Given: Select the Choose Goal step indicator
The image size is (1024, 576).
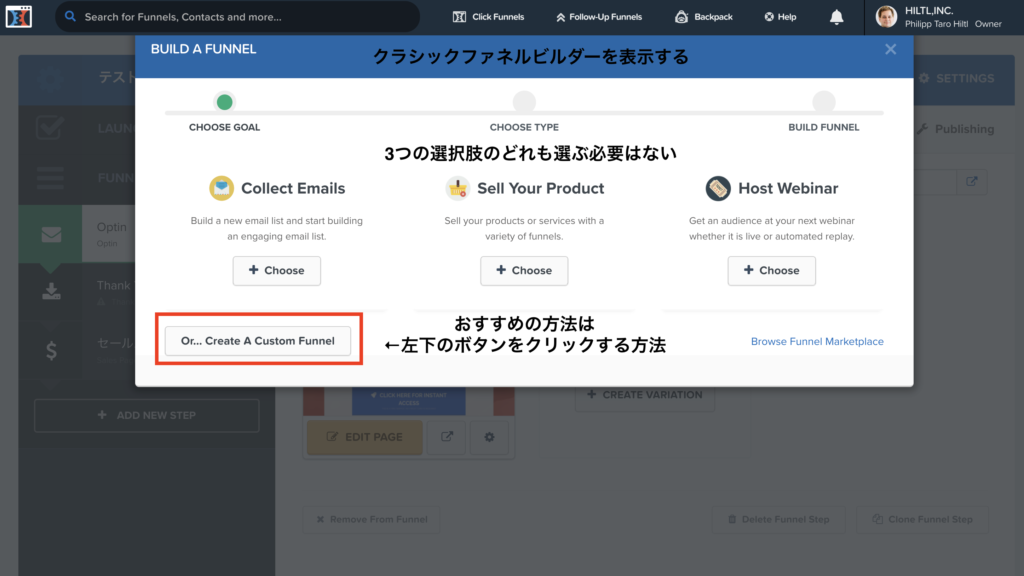Looking at the screenshot, I should point(225,103).
